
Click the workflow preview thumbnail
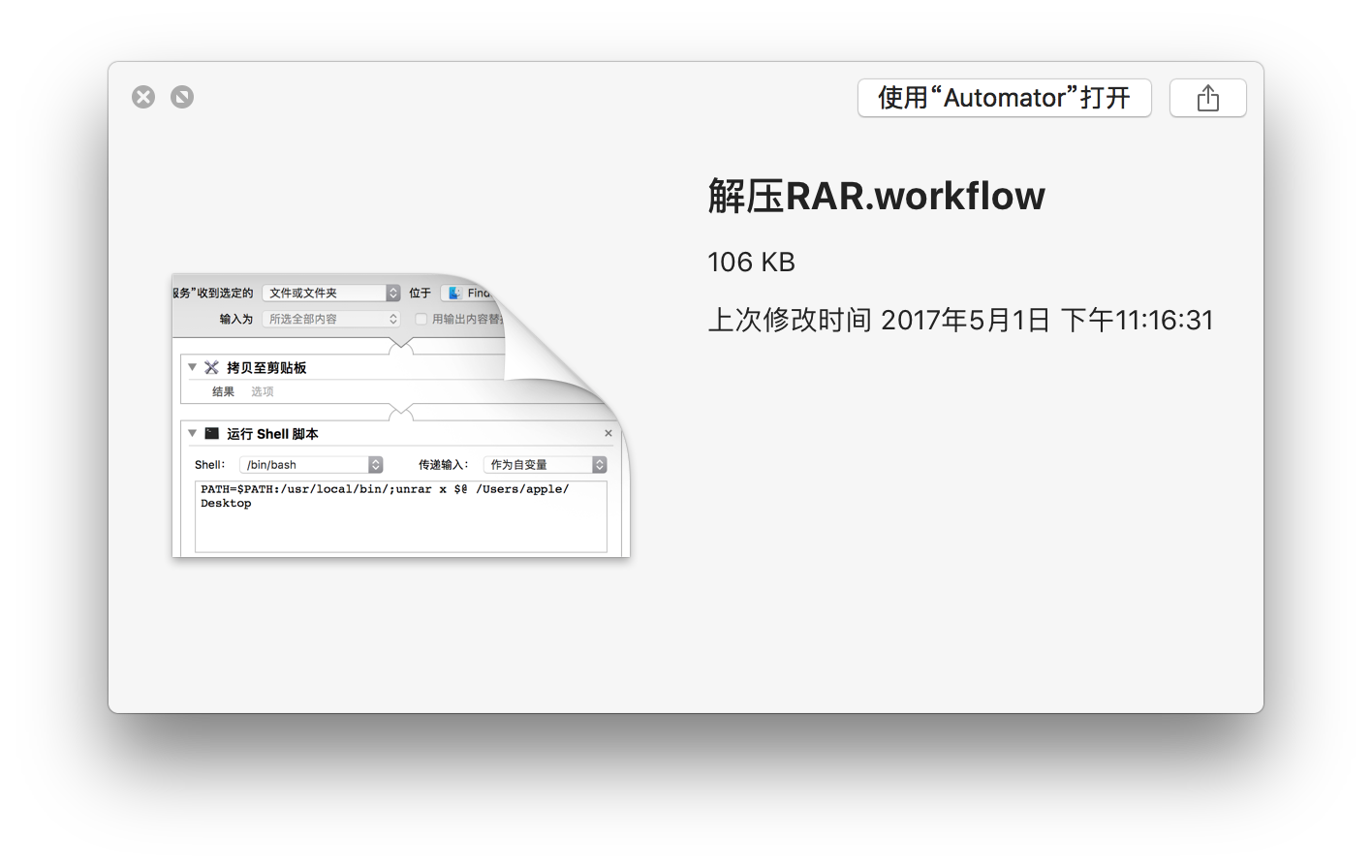[x=401, y=416]
